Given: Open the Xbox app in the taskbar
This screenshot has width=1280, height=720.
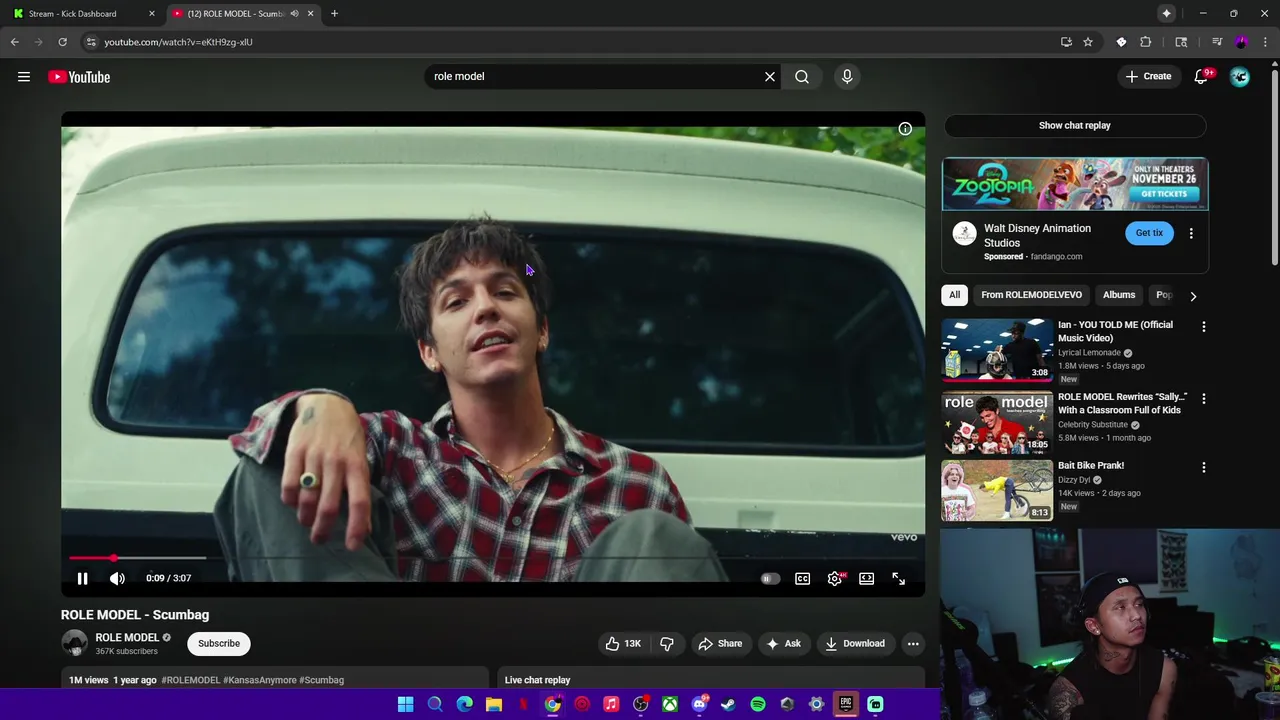Looking at the screenshot, I should click(670, 704).
